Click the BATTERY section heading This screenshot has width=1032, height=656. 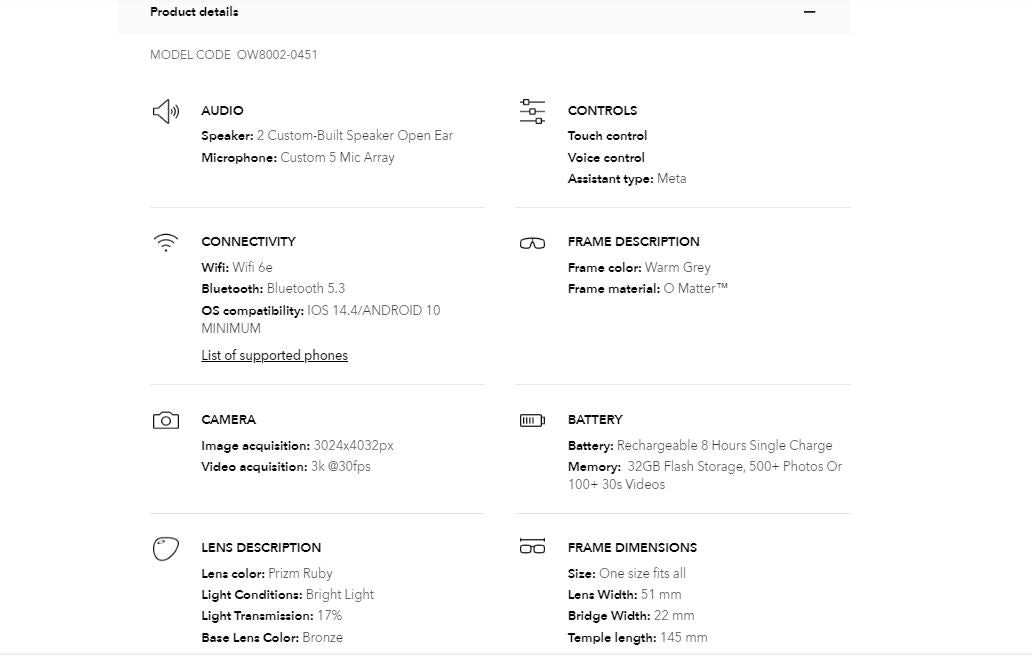click(595, 420)
